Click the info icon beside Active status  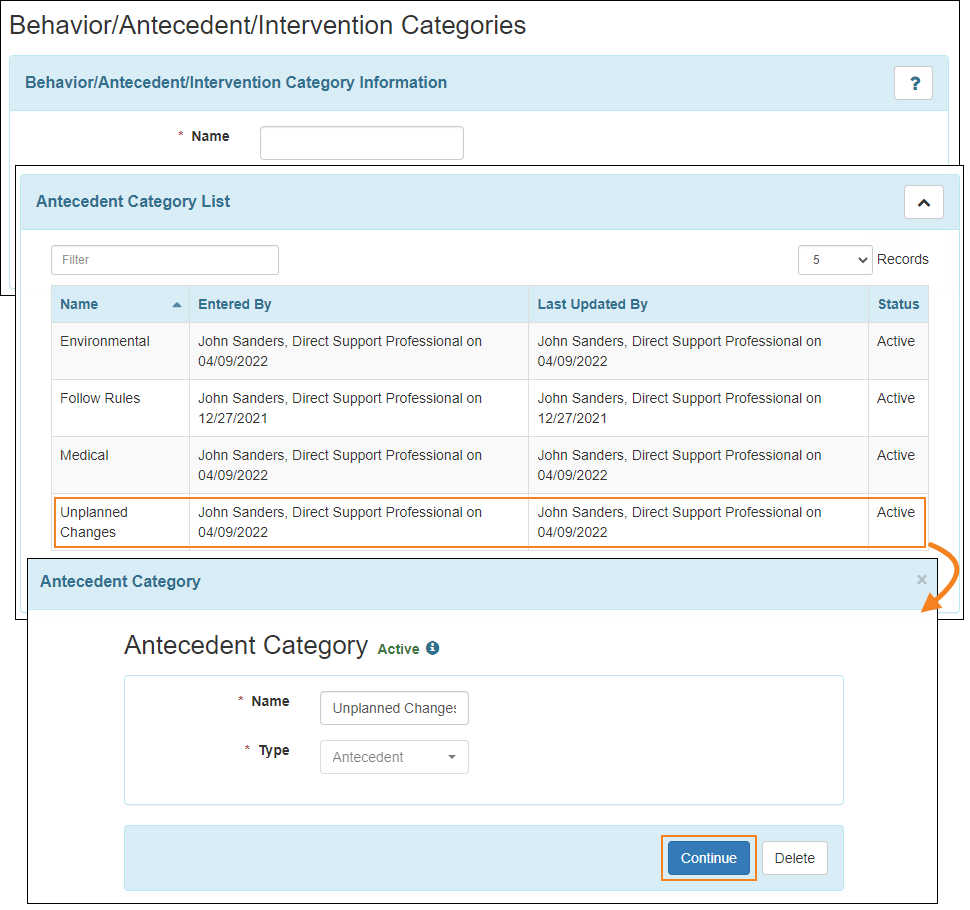433,648
